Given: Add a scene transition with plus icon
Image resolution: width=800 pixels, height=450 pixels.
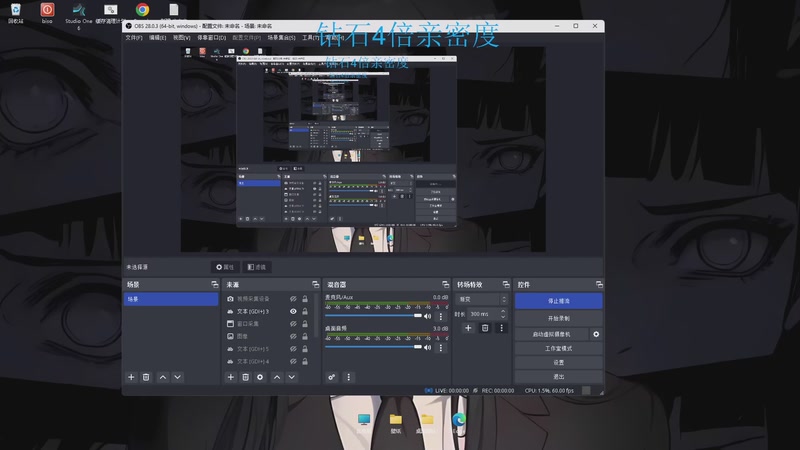Looking at the screenshot, I should point(468,328).
